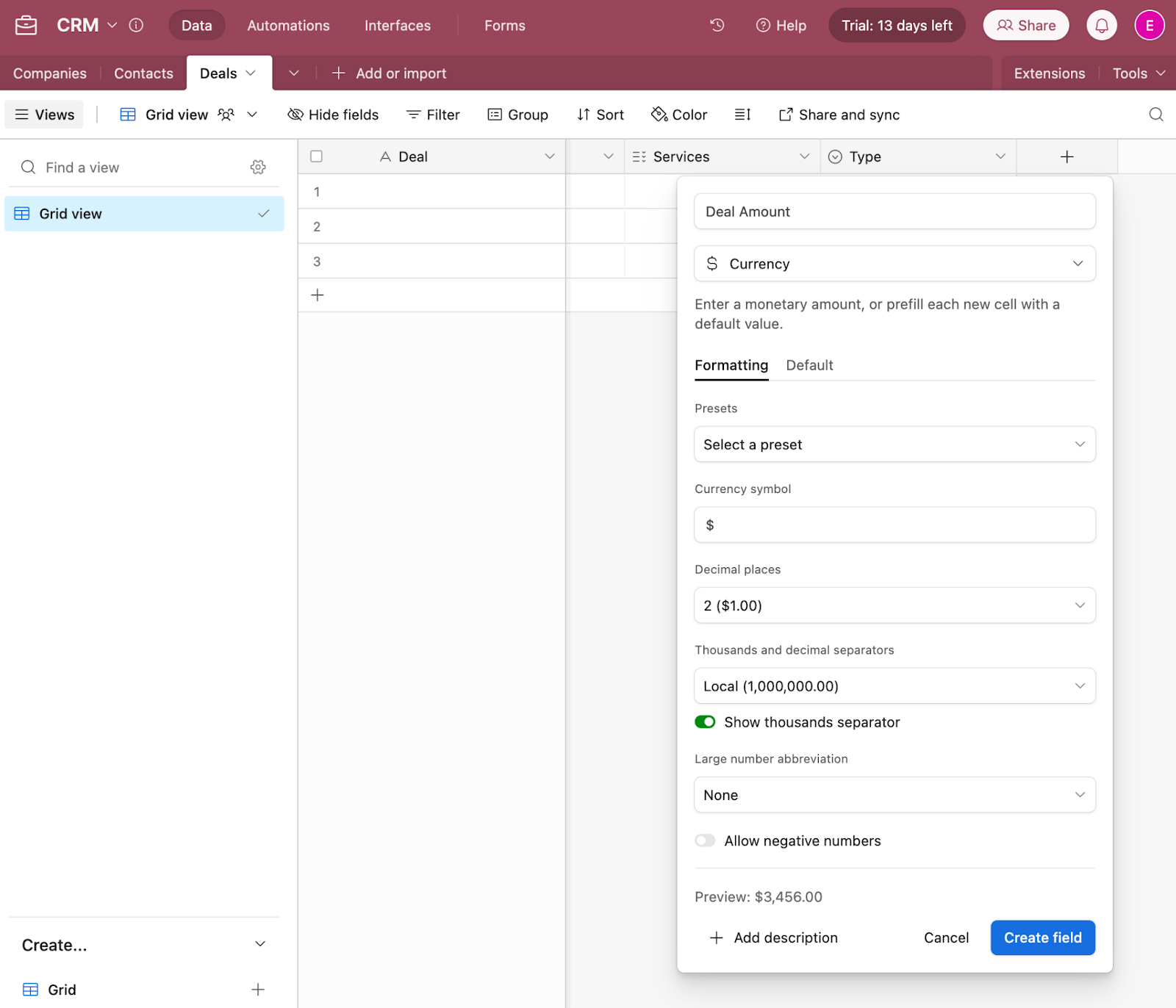
Task: Open the Color options
Action: (x=679, y=115)
